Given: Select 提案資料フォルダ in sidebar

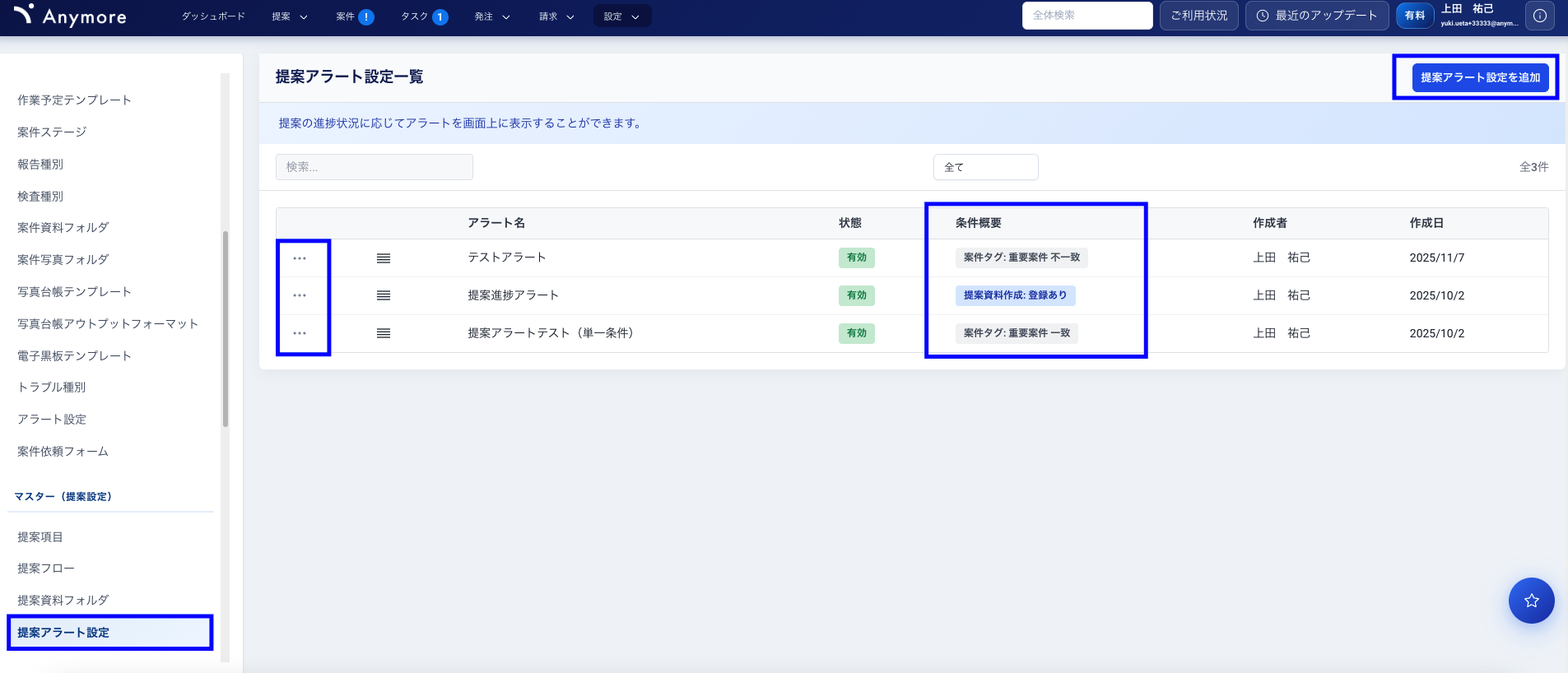Looking at the screenshot, I should tap(63, 601).
